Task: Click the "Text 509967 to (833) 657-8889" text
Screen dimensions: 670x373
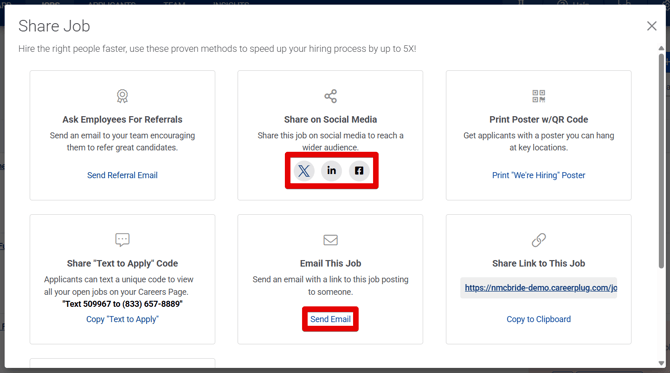Action: 122,304
